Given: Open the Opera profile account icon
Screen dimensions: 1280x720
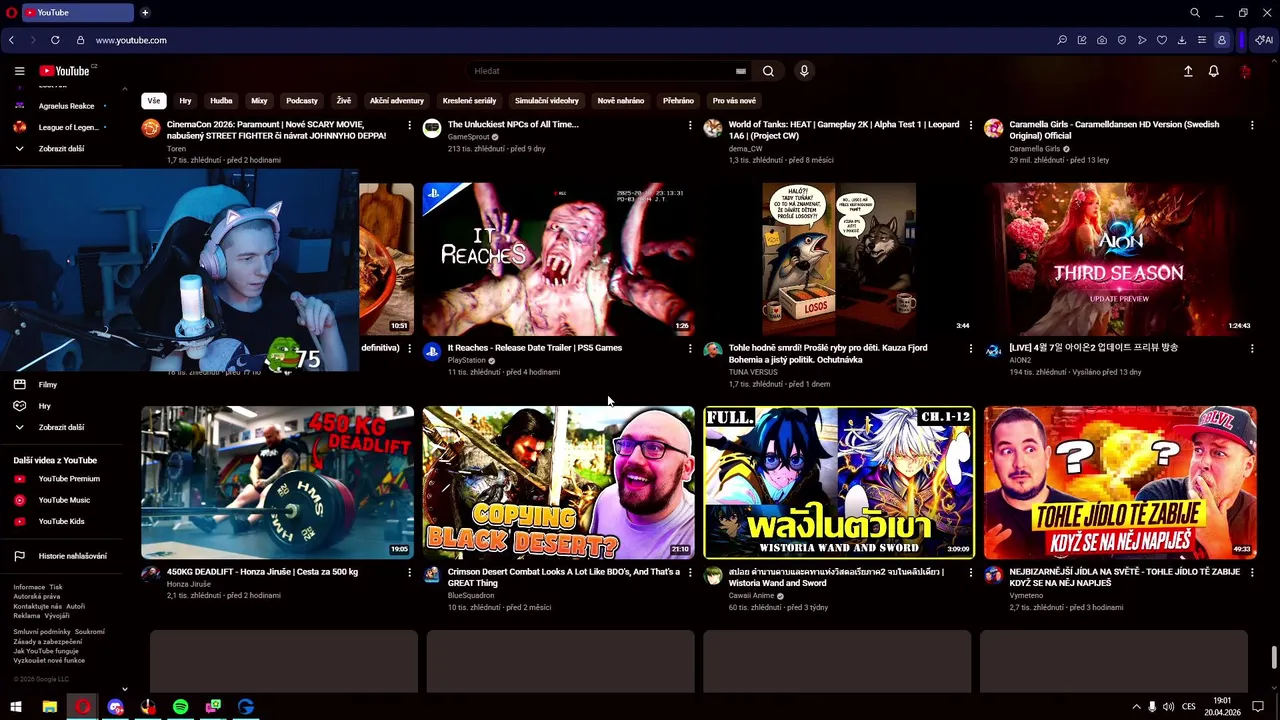Looking at the screenshot, I should click(x=1222, y=40).
